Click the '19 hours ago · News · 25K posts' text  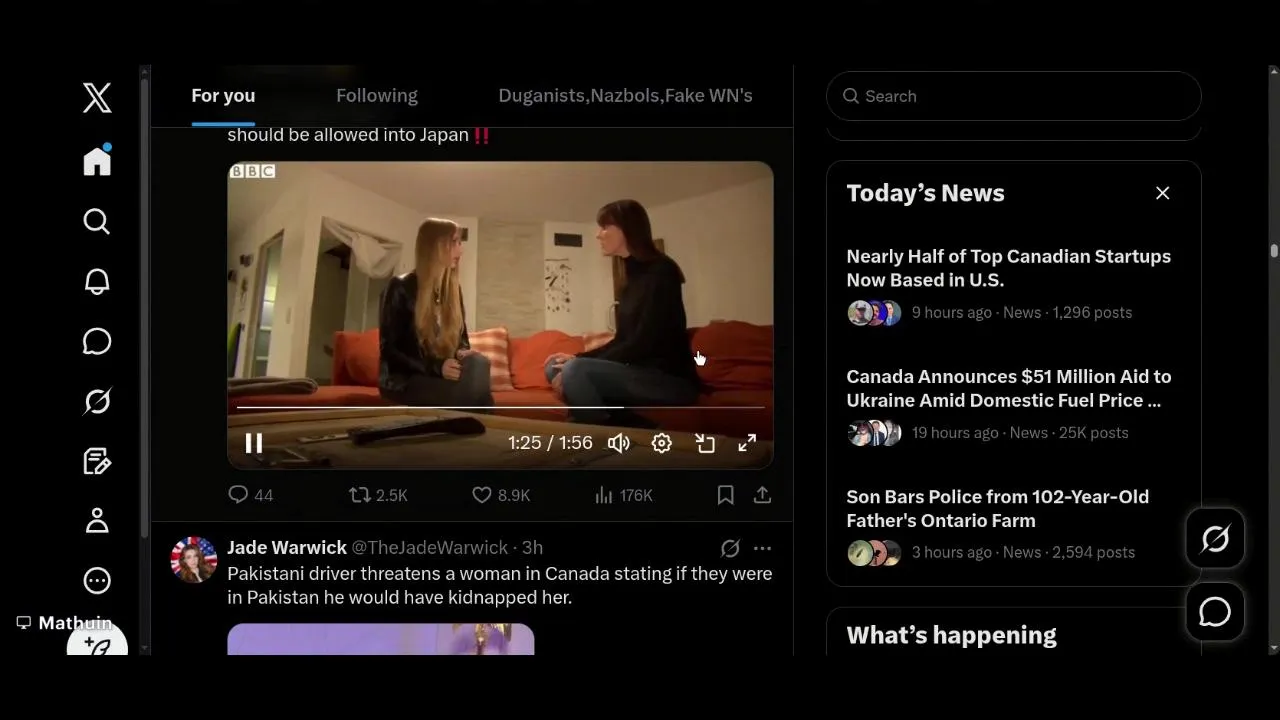(x=1020, y=432)
